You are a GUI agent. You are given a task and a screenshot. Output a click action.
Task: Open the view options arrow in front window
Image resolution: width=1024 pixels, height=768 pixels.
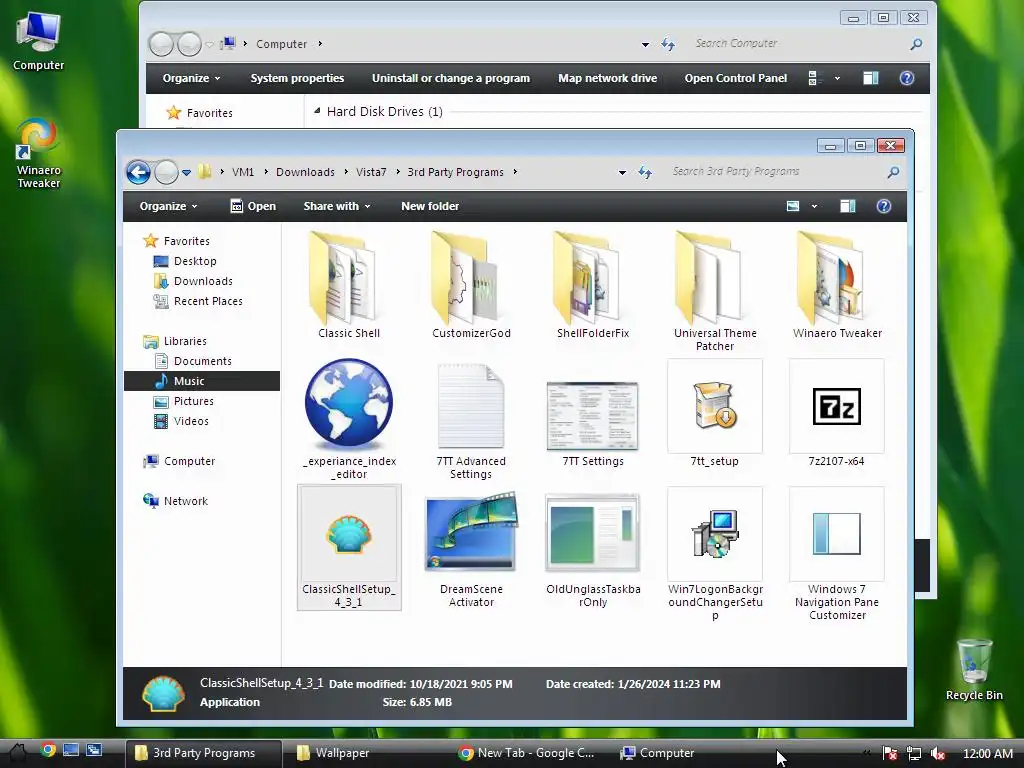(x=814, y=206)
